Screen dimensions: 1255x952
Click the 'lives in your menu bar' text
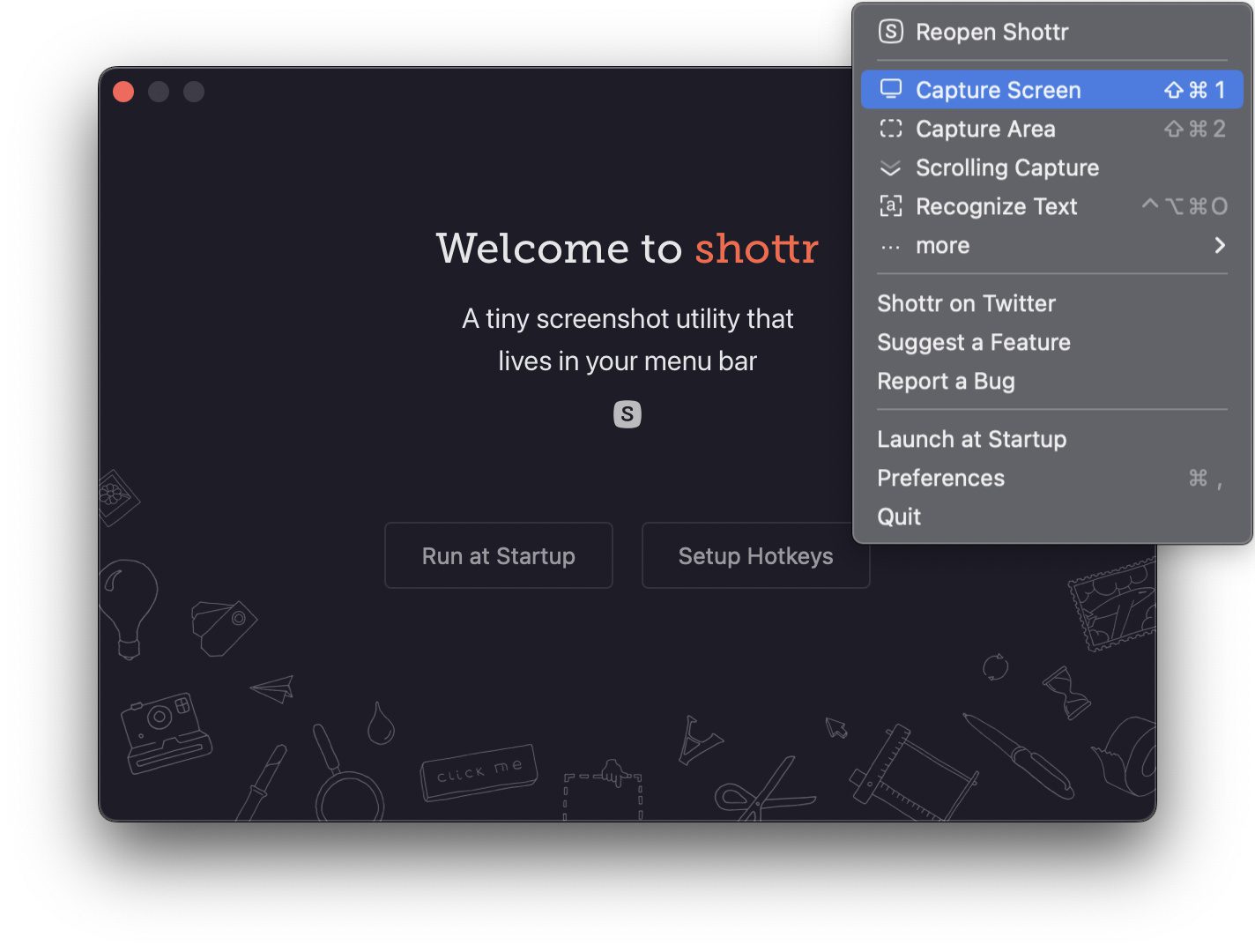coord(627,361)
